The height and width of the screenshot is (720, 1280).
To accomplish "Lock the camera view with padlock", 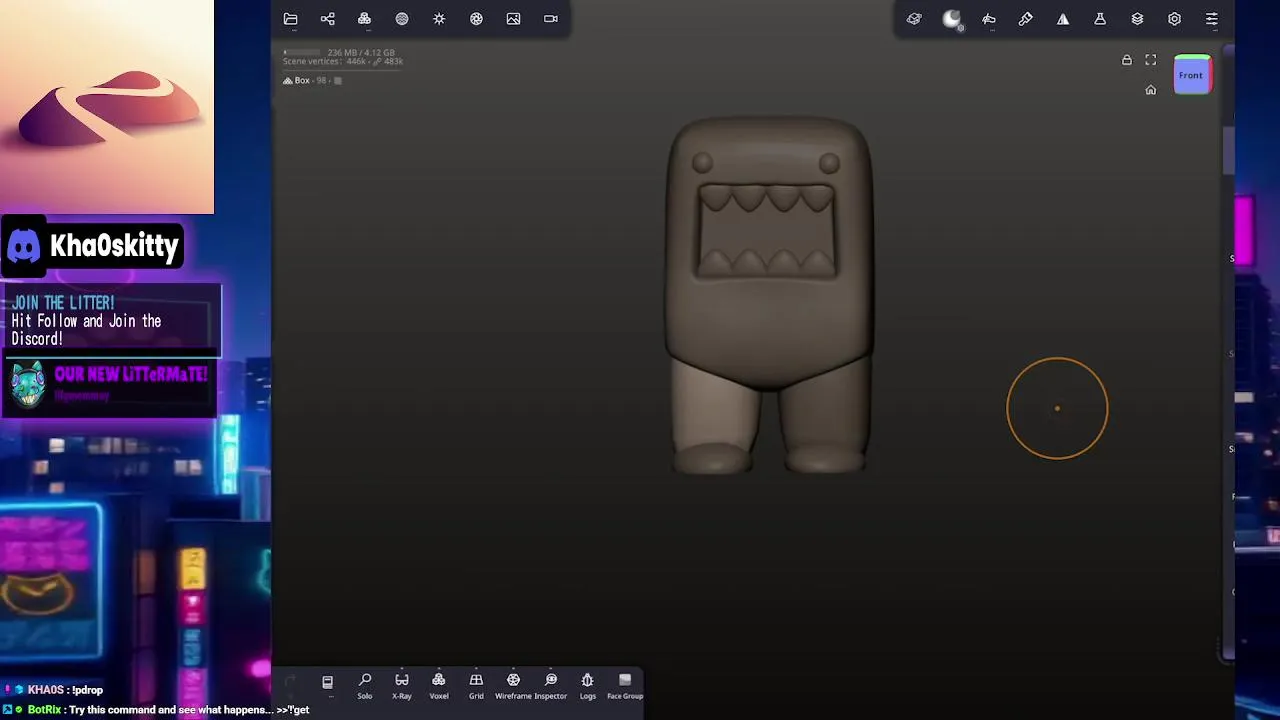I will pos(1127,60).
